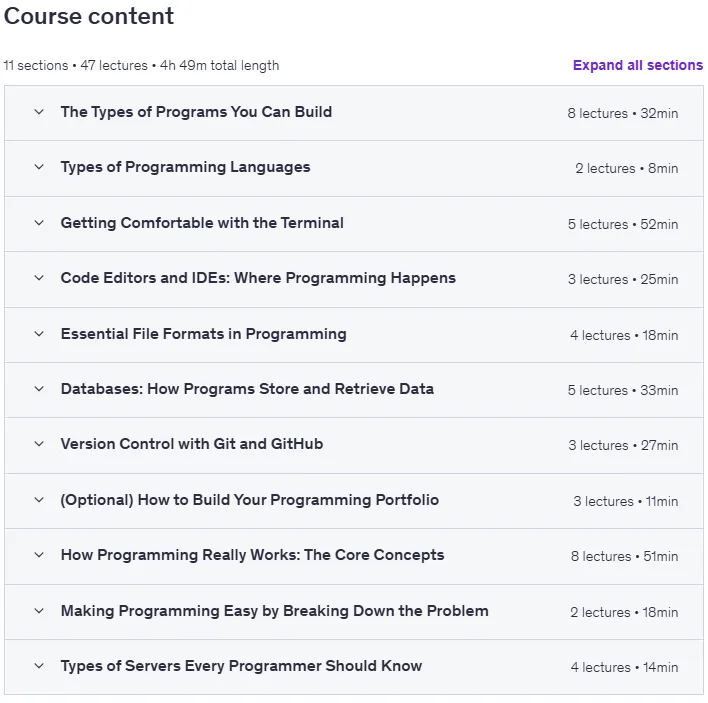Click chevron beside Code Editors and IDEs
Image resolution: width=708 pixels, height=703 pixels.
coord(39,278)
